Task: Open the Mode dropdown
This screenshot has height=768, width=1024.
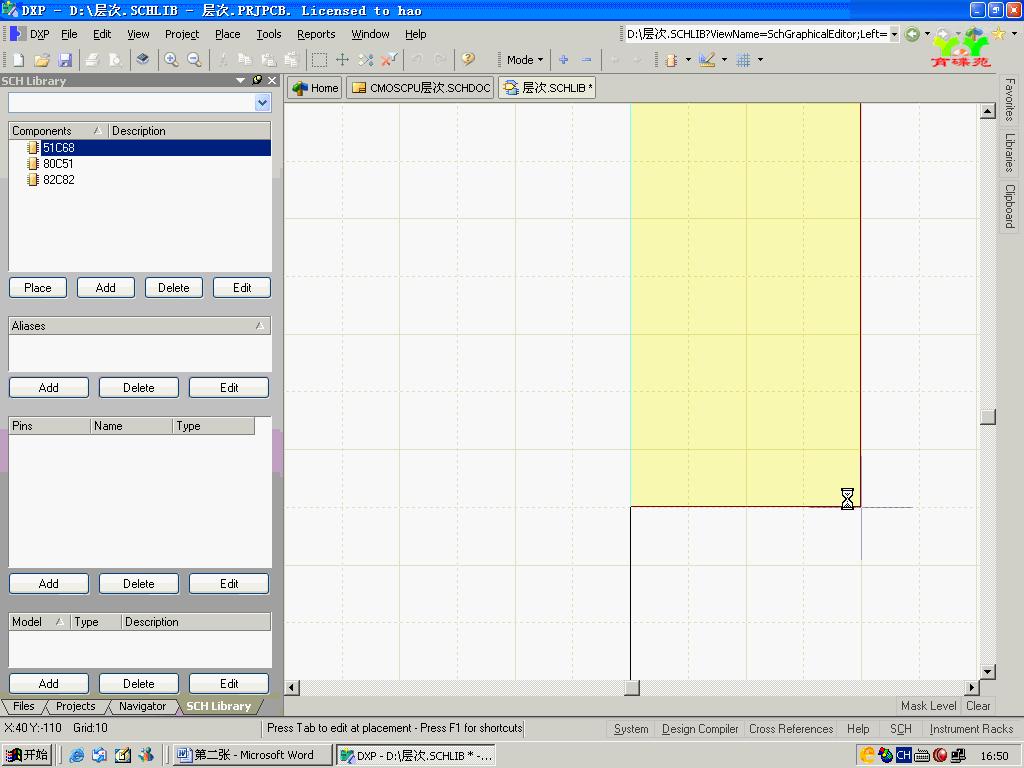Action: (x=525, y=60)
